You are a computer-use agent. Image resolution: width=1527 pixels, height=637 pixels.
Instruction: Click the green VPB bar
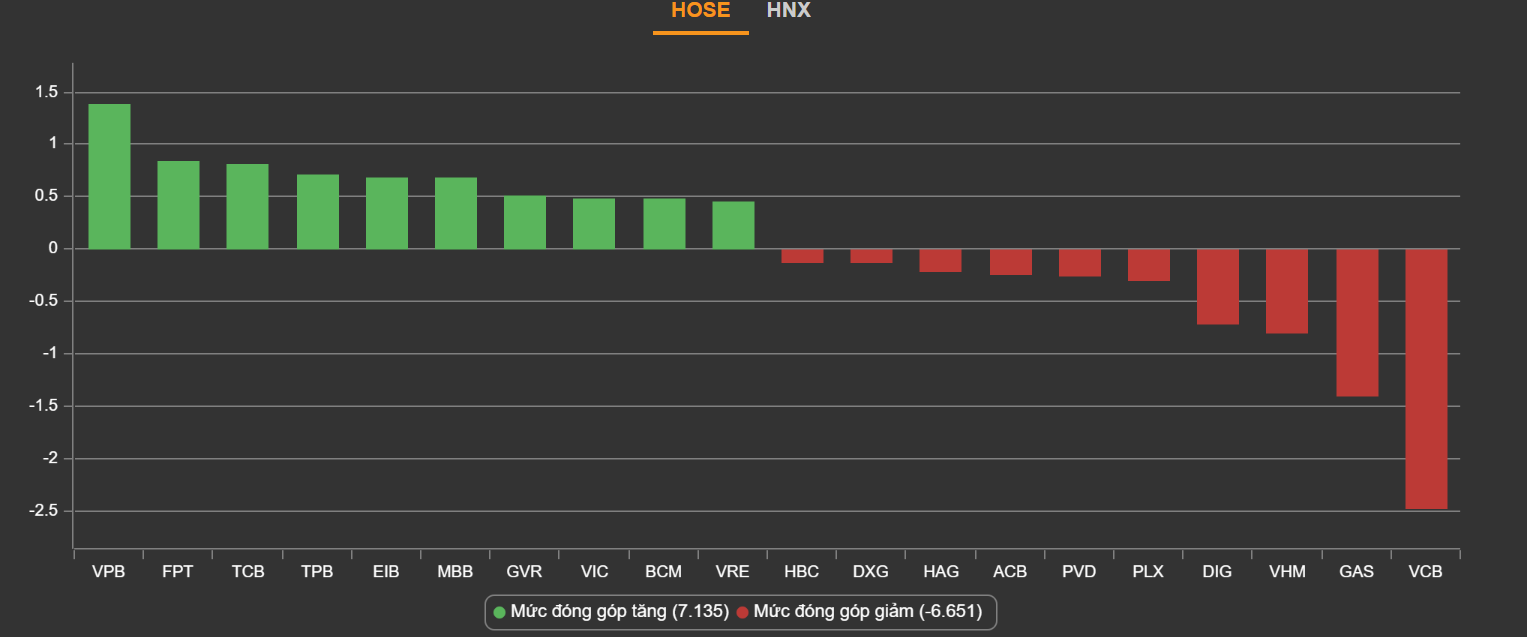pyautogui.click(x=109, y=176)
